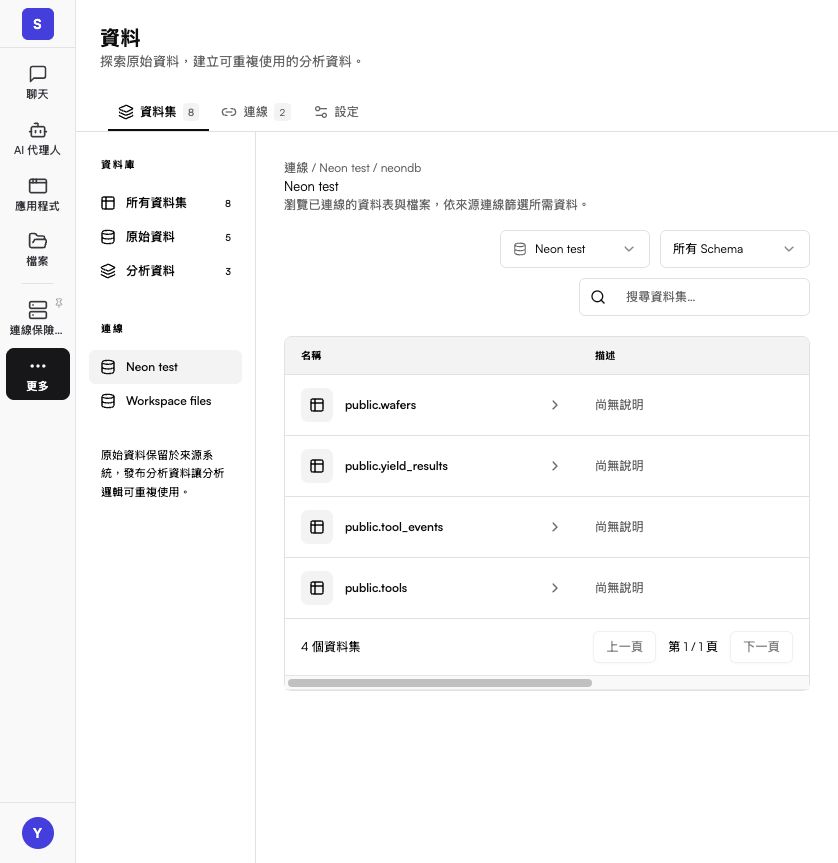Click the workspace S avatar icon
This screenshot has height=863, width=838.
coord(37,24)
